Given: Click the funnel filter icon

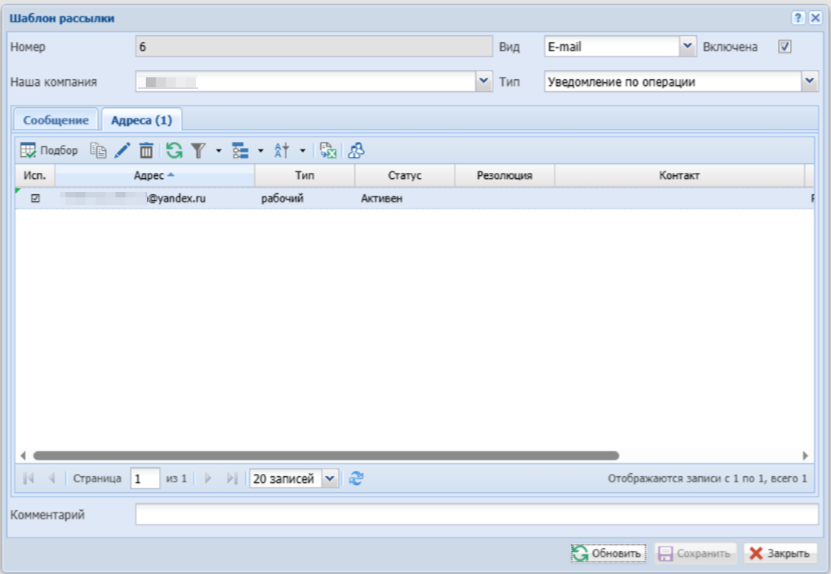Looking at the screenshot, I should pyautogui.click(x=199, y=150).
